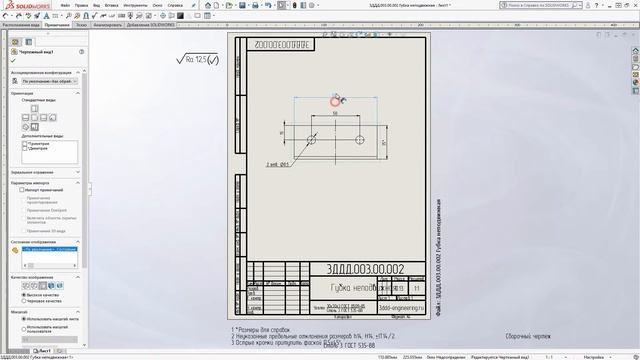The width and height of the screenshot is (640, 360).
Task: Open the task pane Home icon on right edge
Action: coord(636,51)
